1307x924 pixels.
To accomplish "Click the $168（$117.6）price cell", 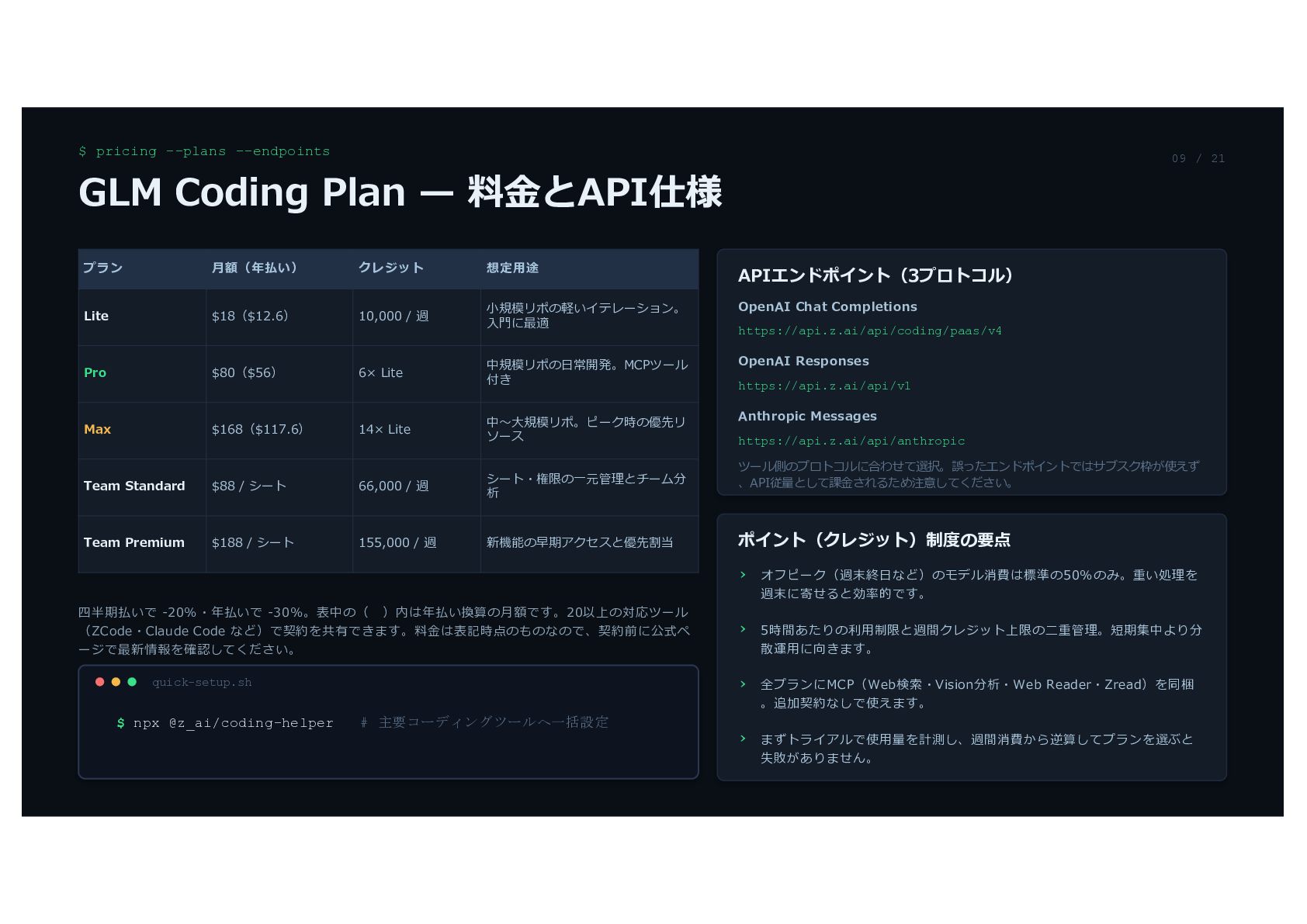I will pos(279,430).
